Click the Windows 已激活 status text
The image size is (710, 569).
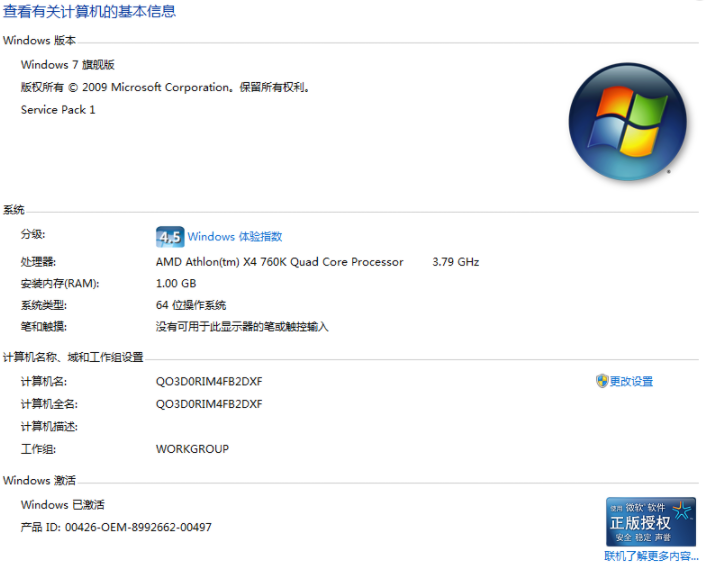point(63,505)
